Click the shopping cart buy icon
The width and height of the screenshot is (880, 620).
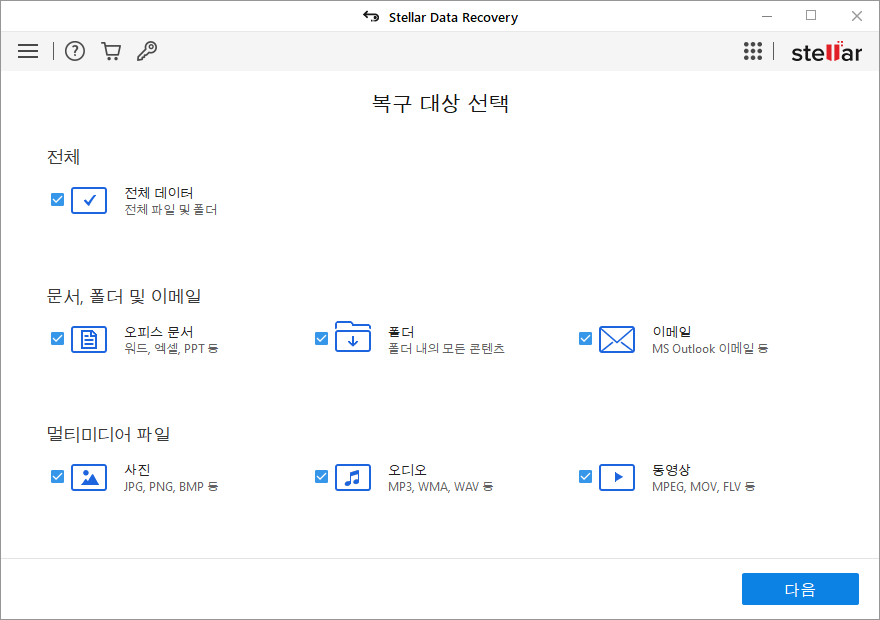pyautogui.click(x=111, y=51)
